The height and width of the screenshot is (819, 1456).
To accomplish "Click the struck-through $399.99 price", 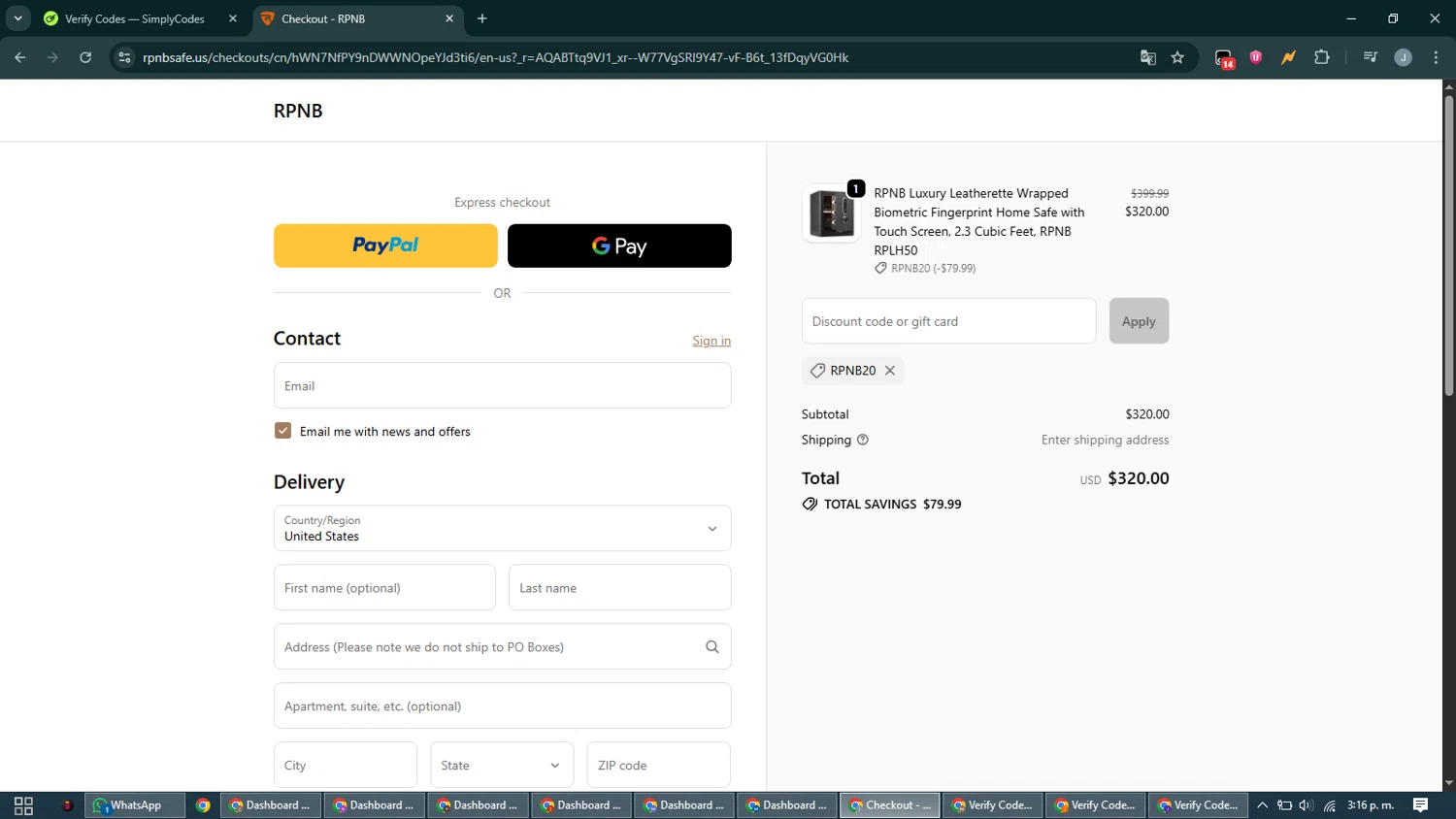I will (1149, 194).
